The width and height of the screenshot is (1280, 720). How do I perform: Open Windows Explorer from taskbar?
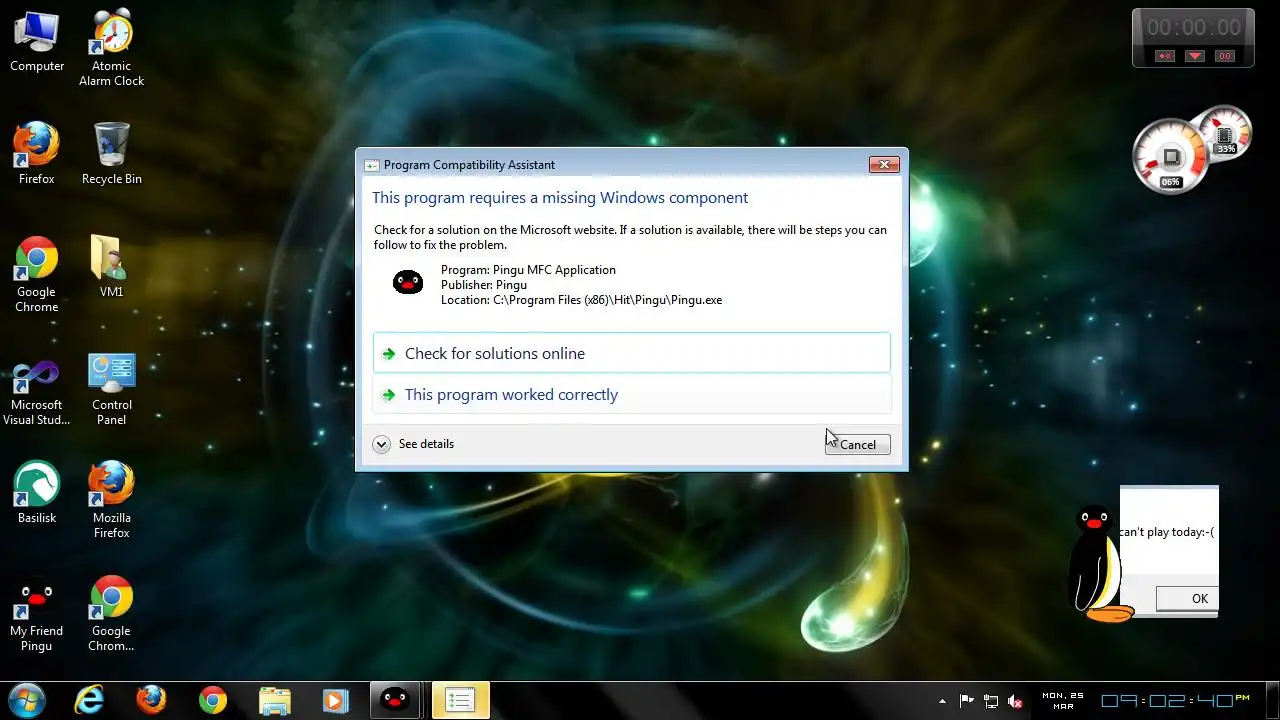(x=275, y=700)
